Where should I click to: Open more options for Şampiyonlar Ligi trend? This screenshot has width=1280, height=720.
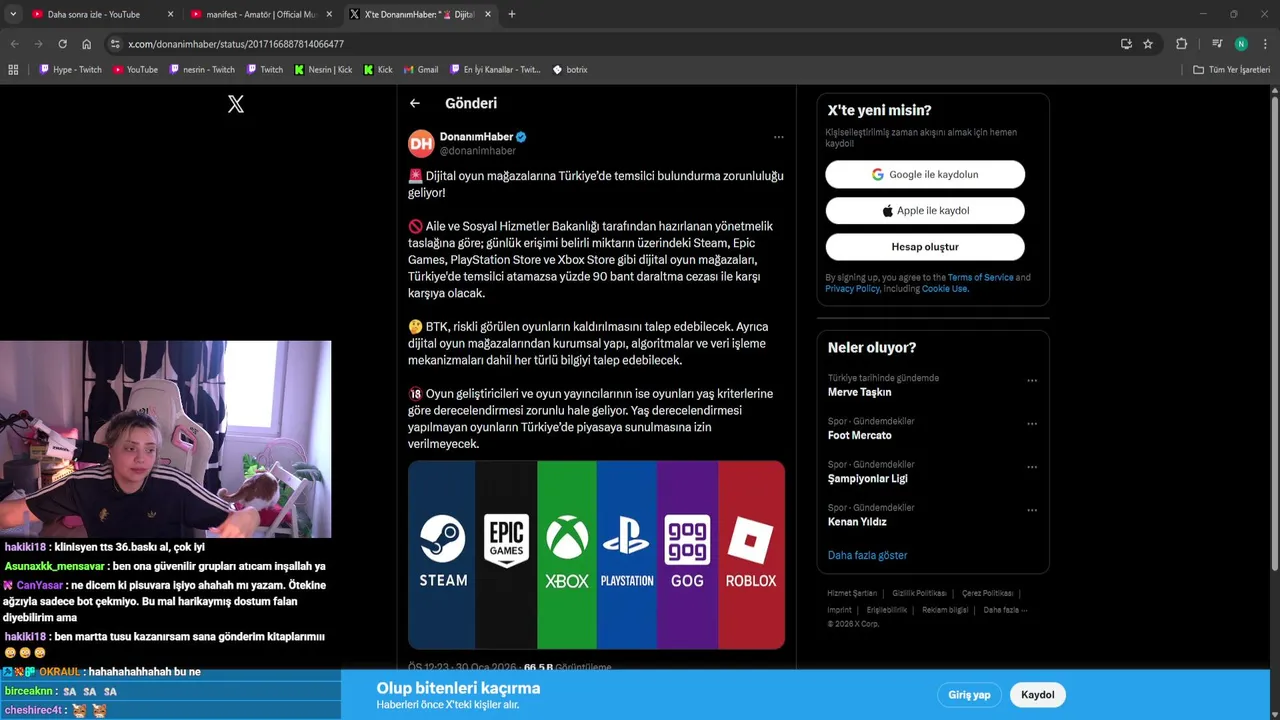(1032, 467)
